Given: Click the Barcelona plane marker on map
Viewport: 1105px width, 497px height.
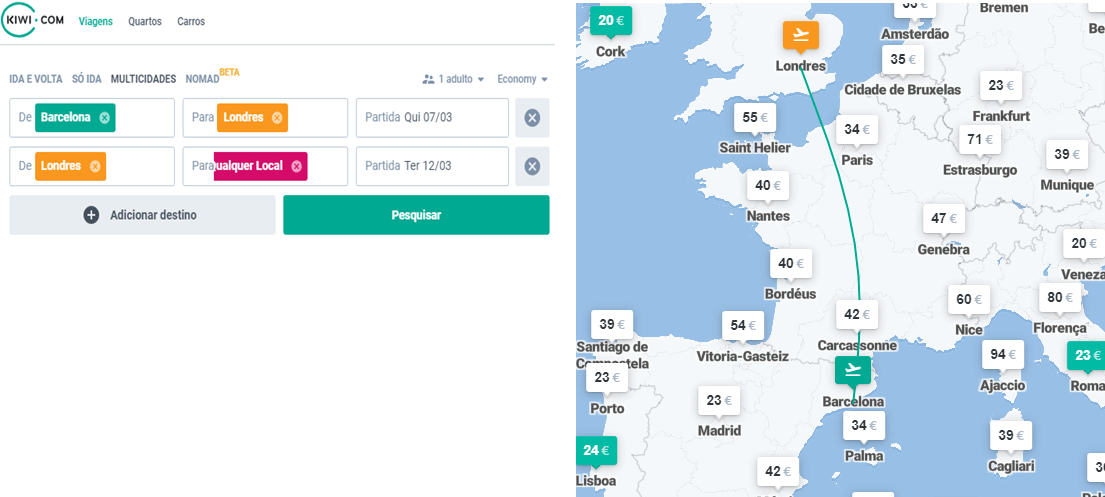Looking at the screenshot, I should pos(852,370).
